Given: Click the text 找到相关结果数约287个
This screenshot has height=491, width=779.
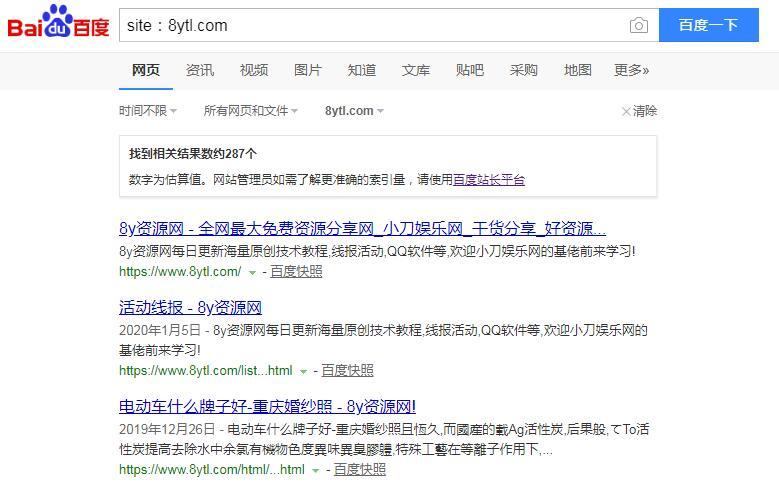Looking at the screenshot, I should (x=193, y=154).
